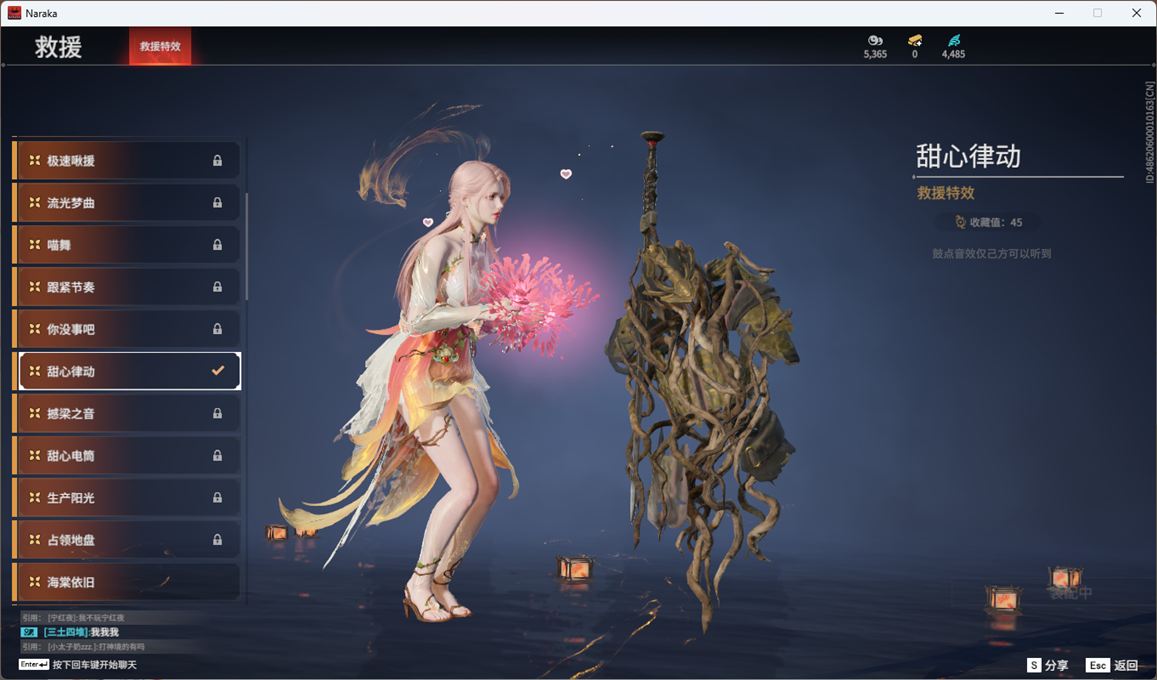Image resolution: width=1157 pixels, height=680 pixels.
Task: Click the lock icon on 甜心电筒
Action: click(217, 455)
